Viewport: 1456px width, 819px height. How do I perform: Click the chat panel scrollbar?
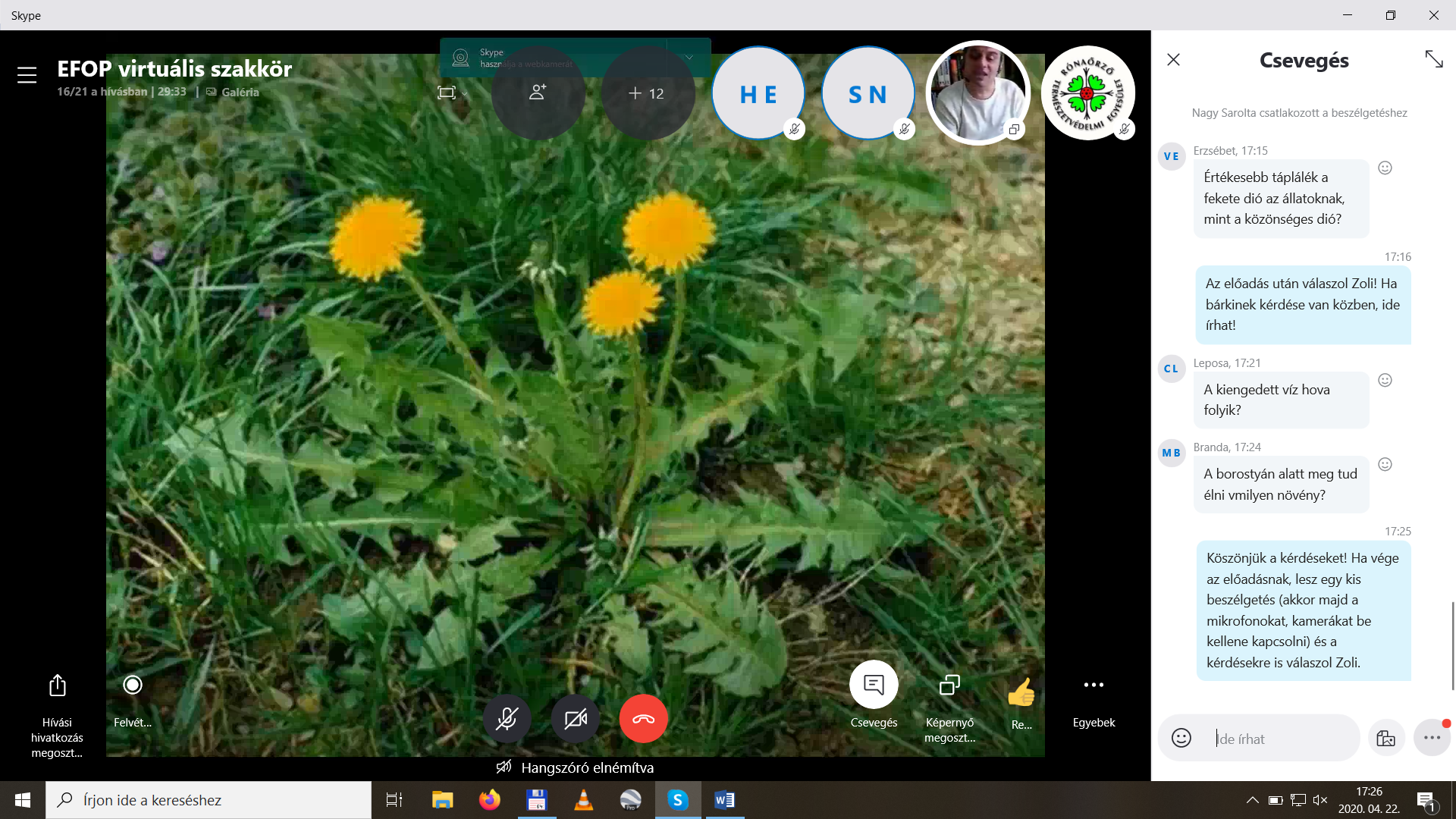(1453, 645)
